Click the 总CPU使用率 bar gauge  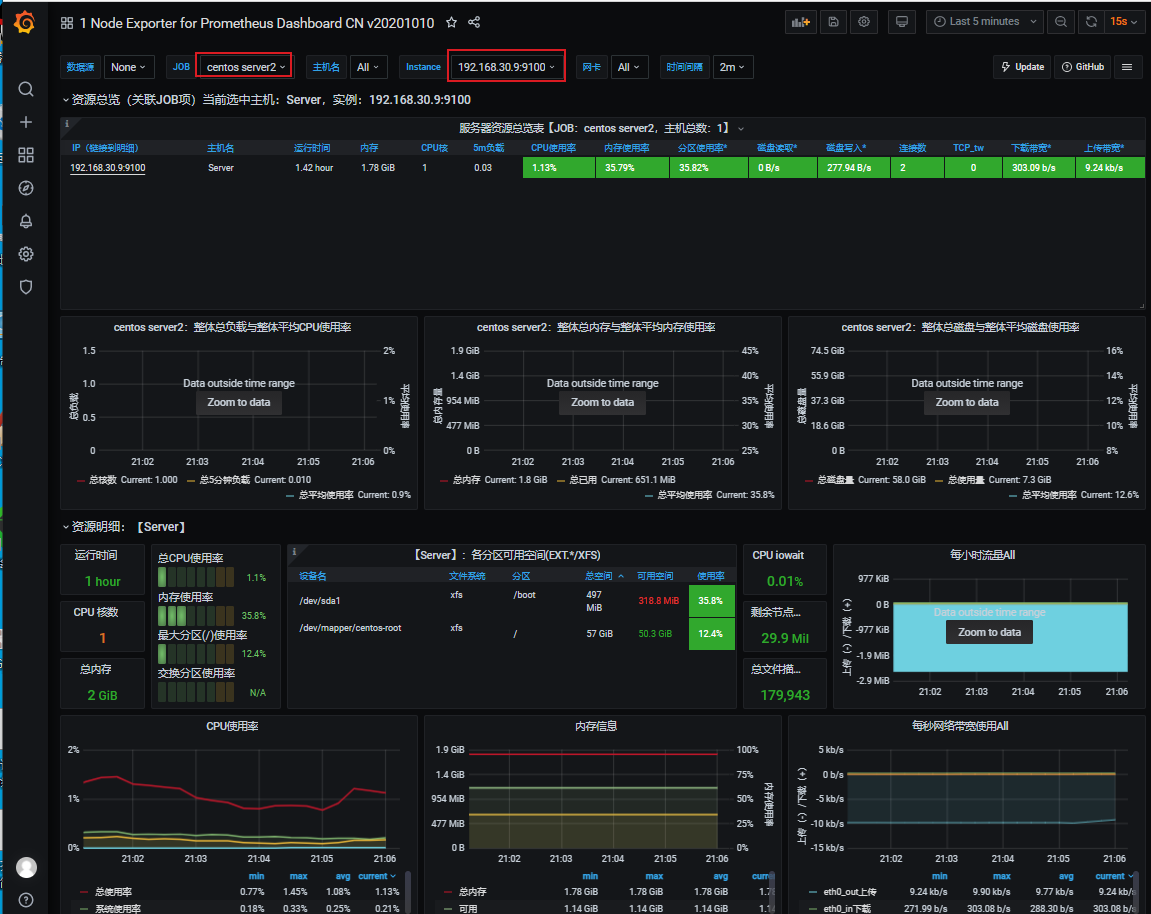pos(195,577)
